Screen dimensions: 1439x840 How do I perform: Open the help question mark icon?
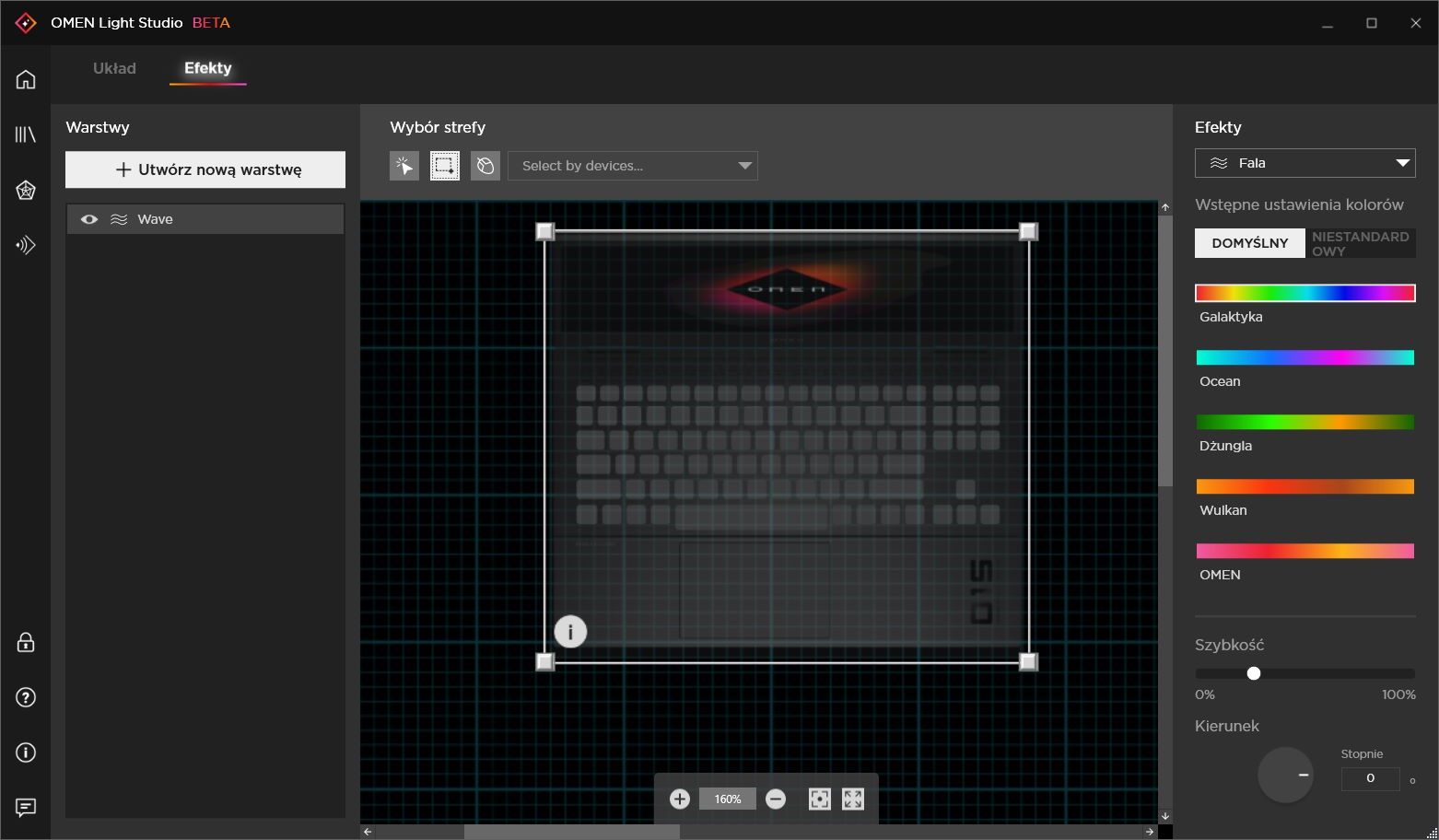[26, 697]
